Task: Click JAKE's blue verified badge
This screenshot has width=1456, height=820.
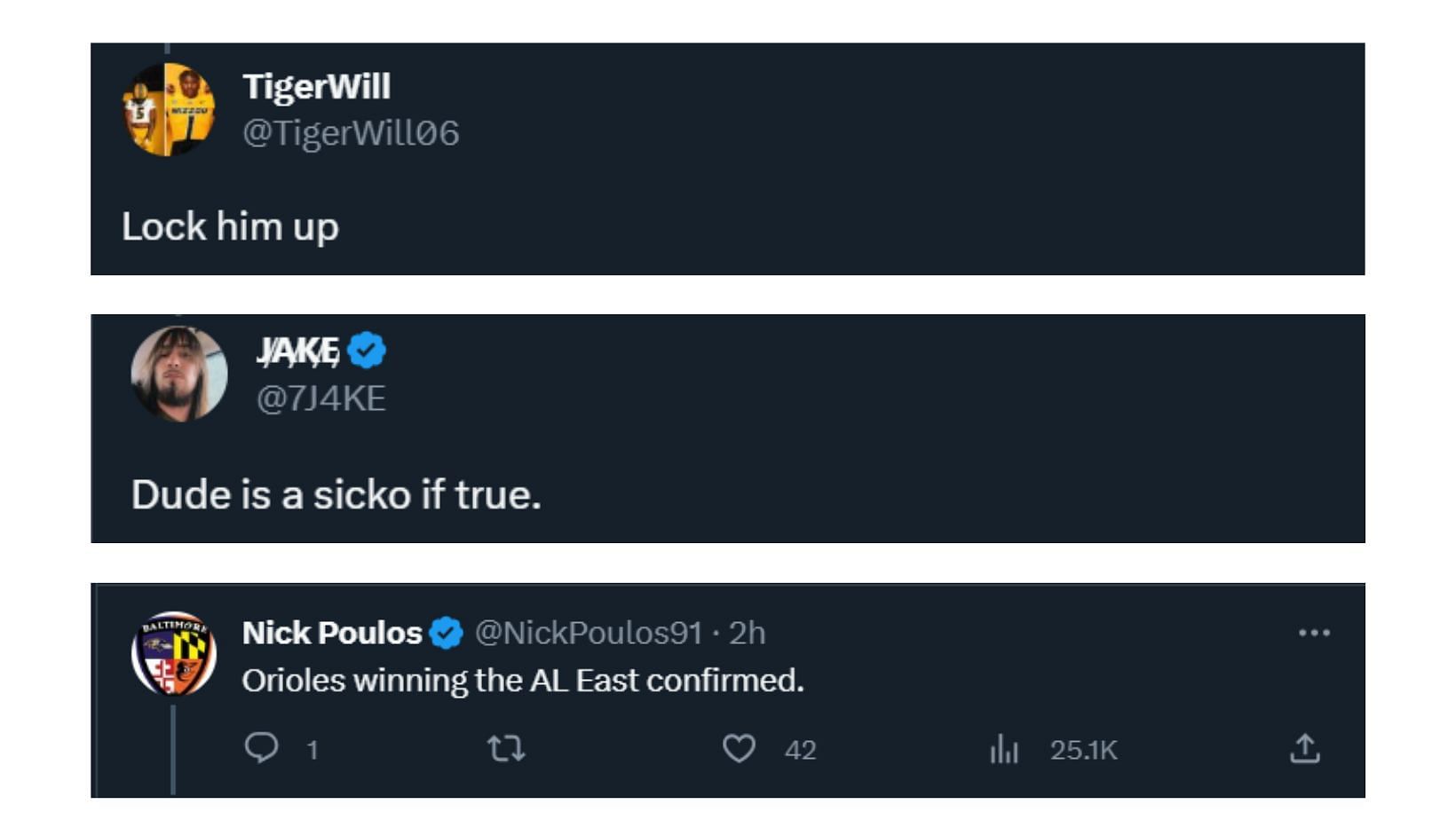Action: click(367, 351)
